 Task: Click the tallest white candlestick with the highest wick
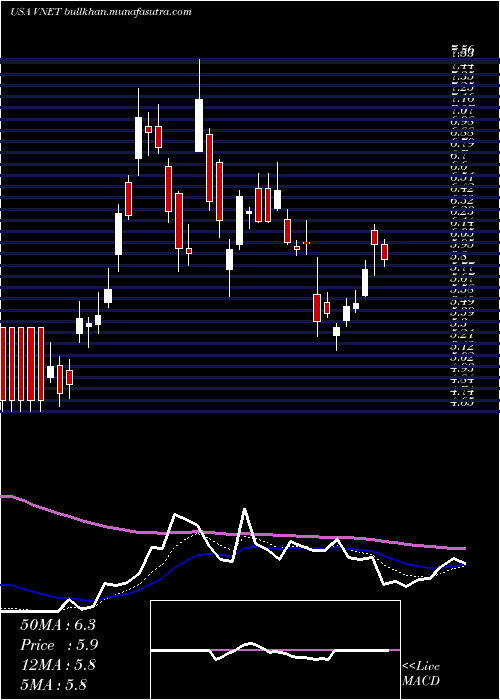click(x=199, y=125)
